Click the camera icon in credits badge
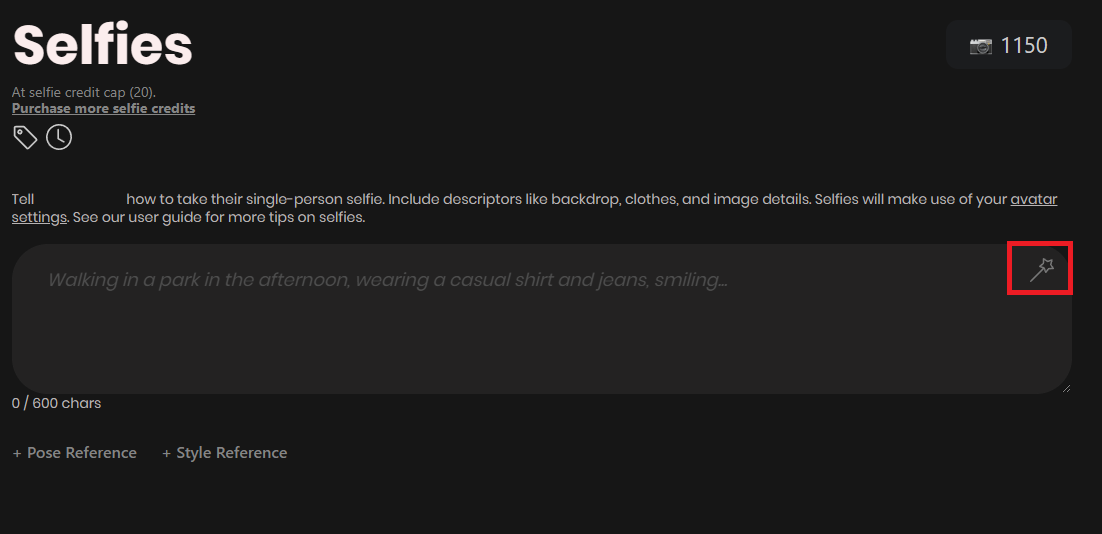Viewport: 1102px width, 534px height. coord(980,46)
